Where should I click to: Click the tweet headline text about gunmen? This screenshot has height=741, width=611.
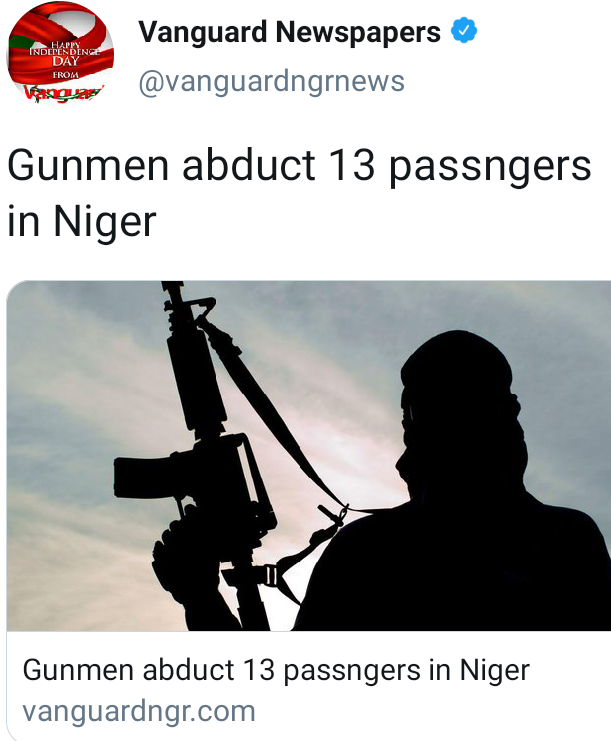click(x=299, y=193)
